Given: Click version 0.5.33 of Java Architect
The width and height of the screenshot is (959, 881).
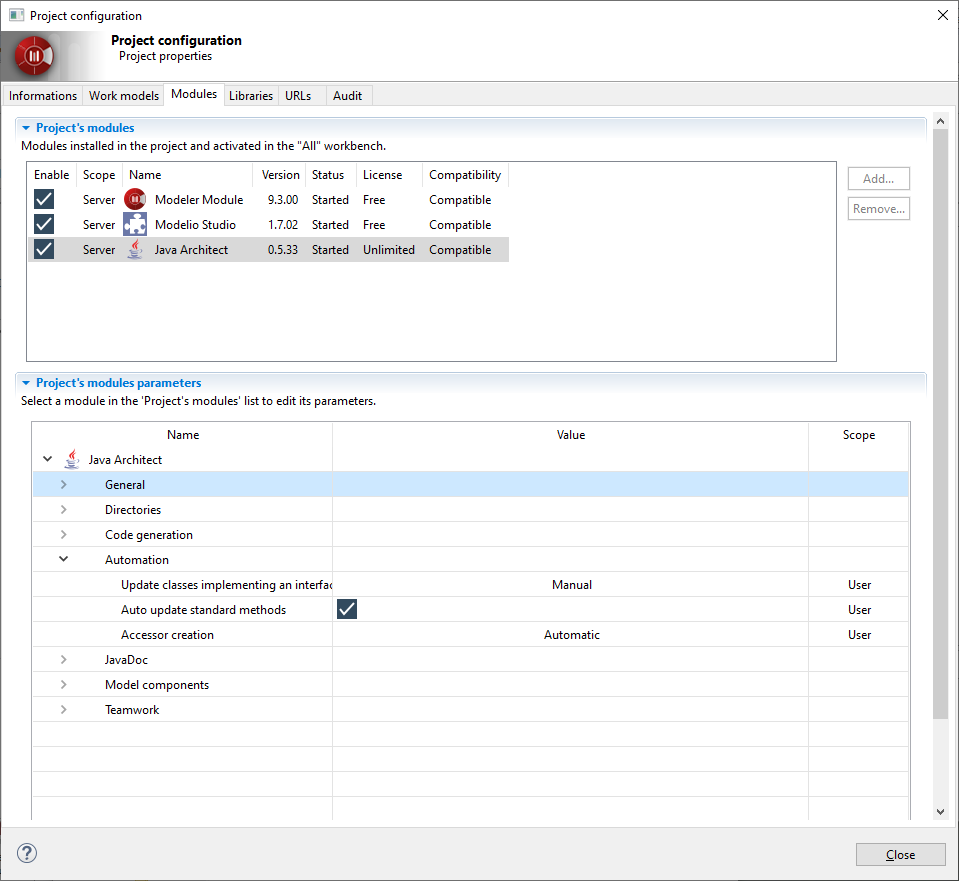Looking at the screenshot, I should (283, 250).
